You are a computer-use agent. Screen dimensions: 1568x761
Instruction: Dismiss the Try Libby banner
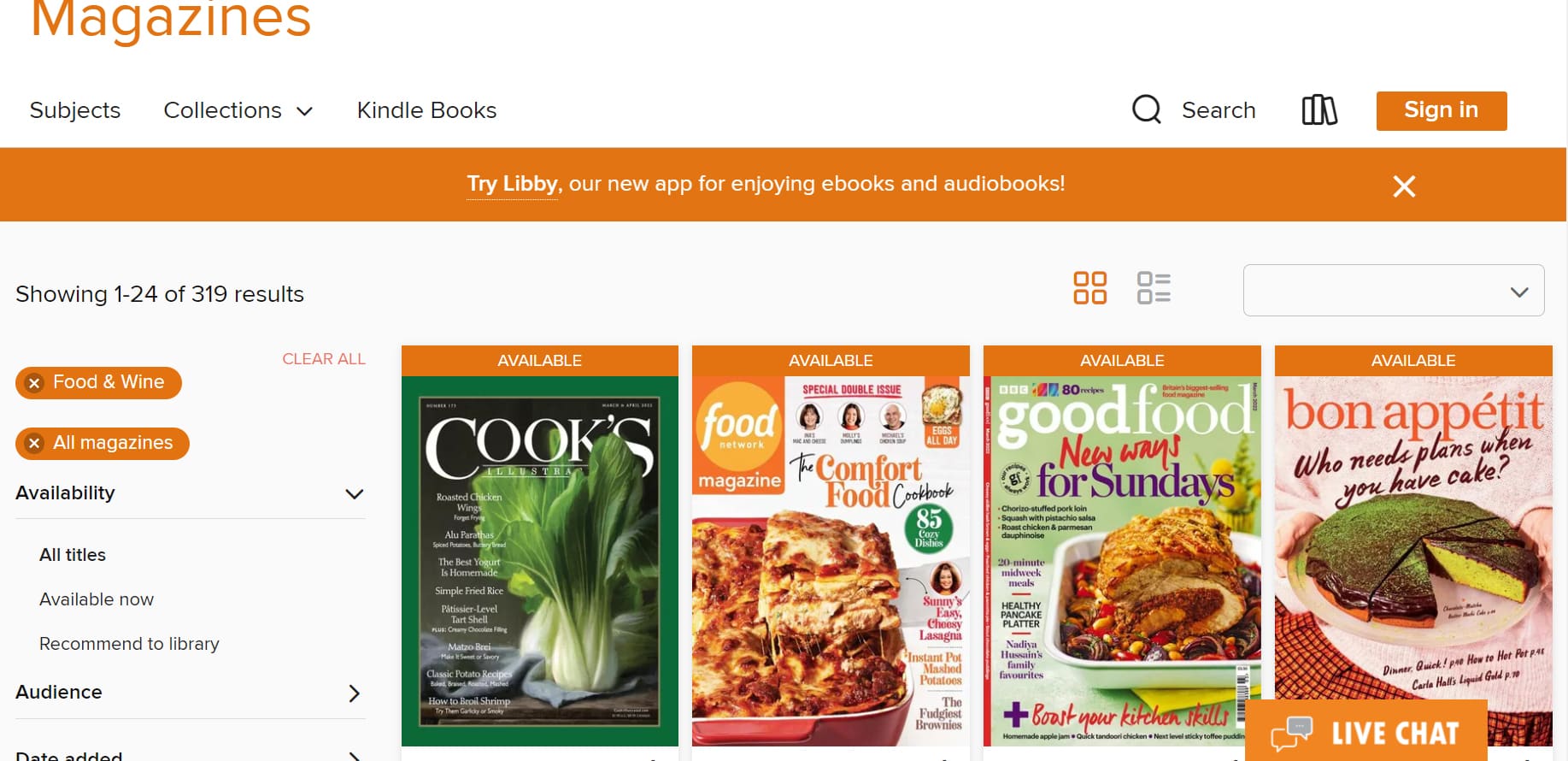[x=1404, y=186]
